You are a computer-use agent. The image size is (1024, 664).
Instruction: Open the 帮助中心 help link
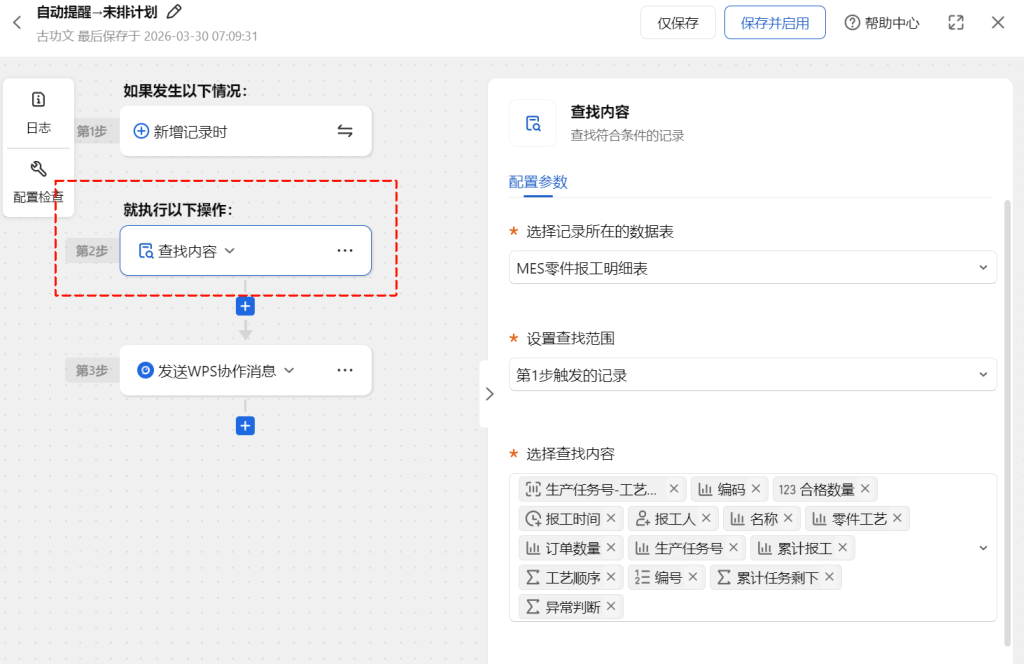882,23
